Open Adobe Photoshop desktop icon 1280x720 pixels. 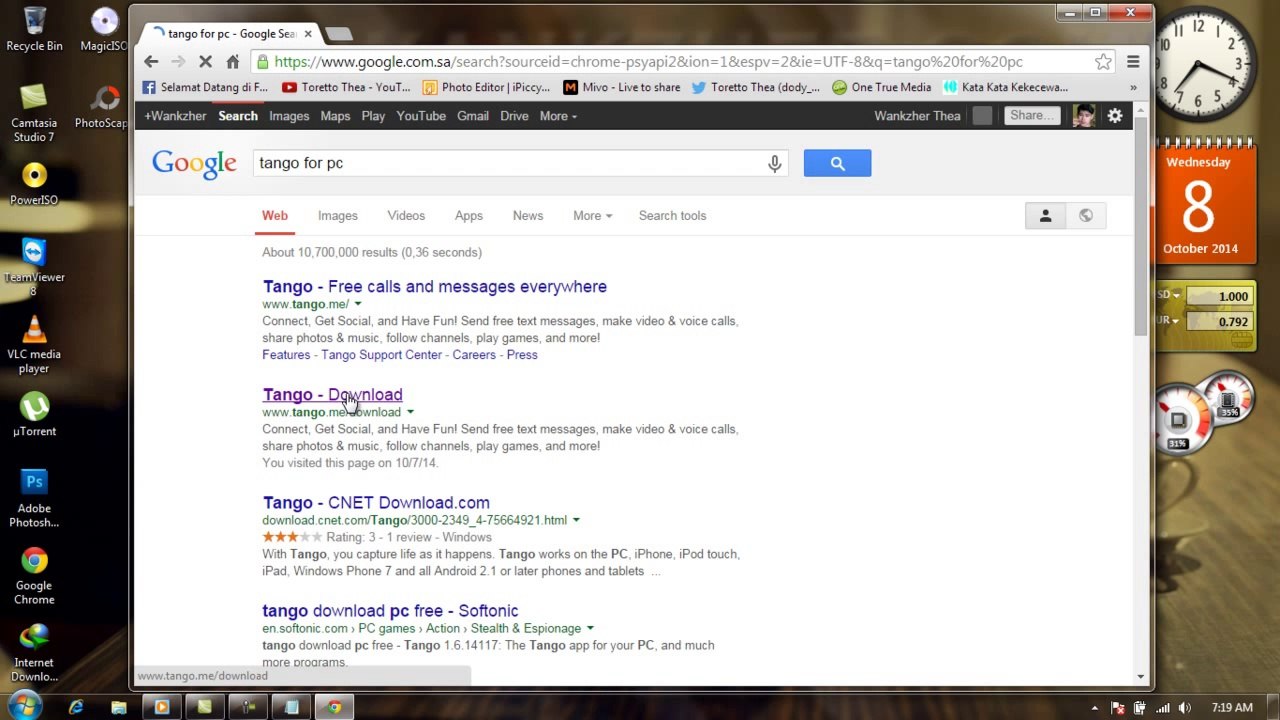pos(34,498)
